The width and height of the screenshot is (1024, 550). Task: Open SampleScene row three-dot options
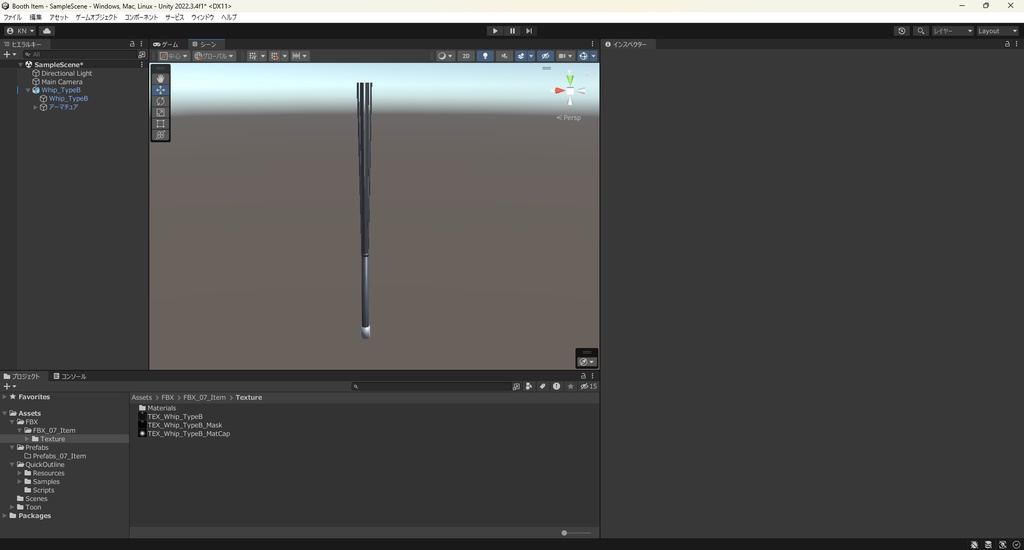click(x=142, y=65)
